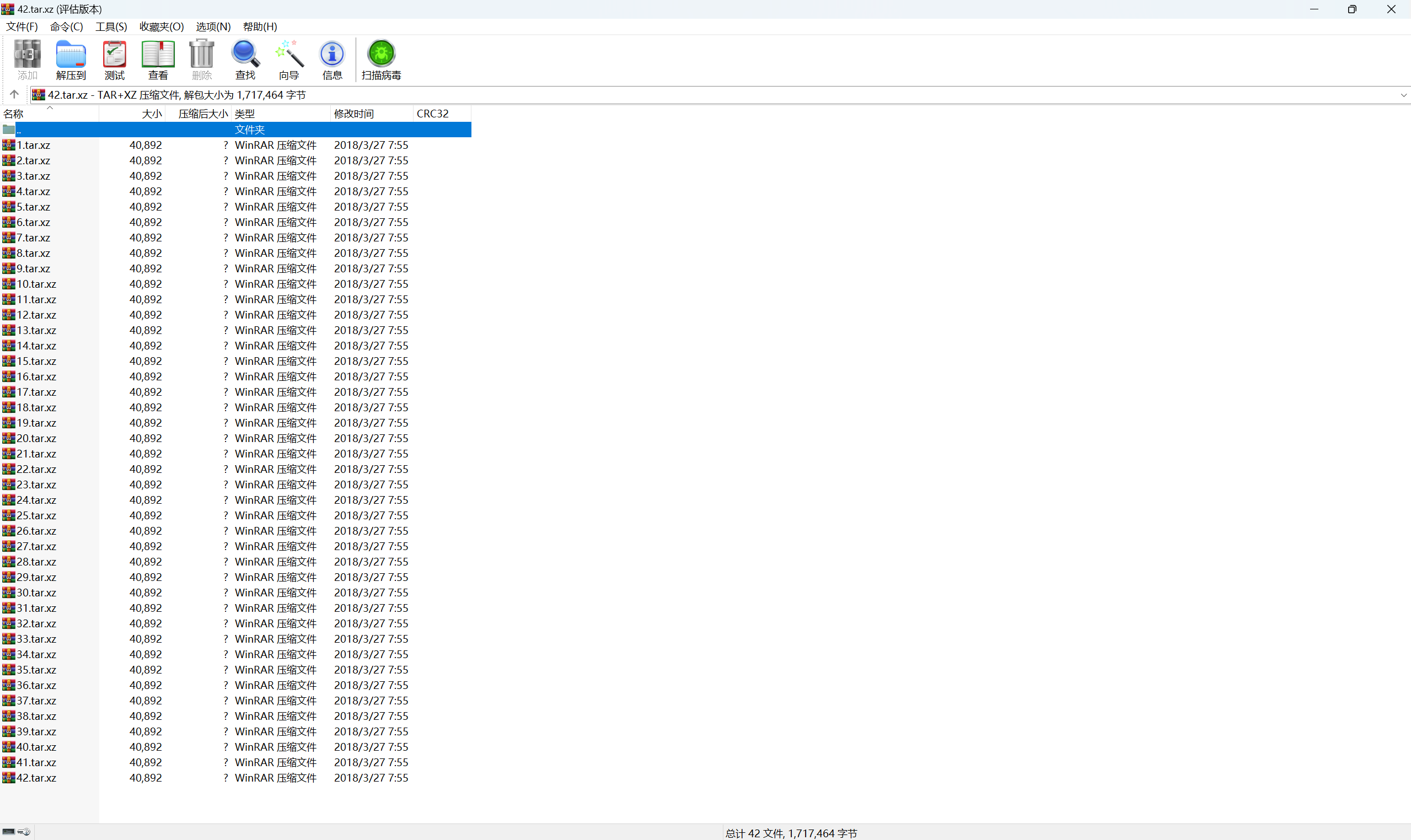
Task: Click the modified date of 4.tar.xz
Action: coord(371,191)
